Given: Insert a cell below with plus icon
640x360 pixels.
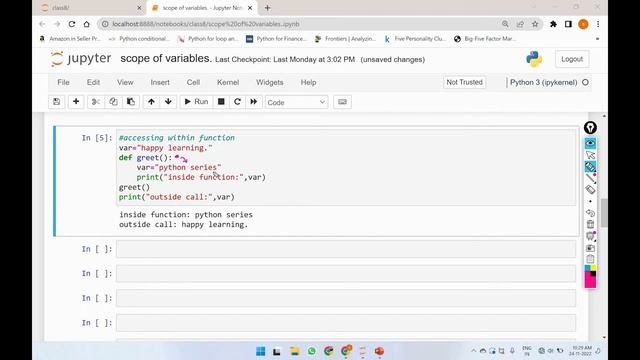Looking at the screenshot, I should click(76, 102).
